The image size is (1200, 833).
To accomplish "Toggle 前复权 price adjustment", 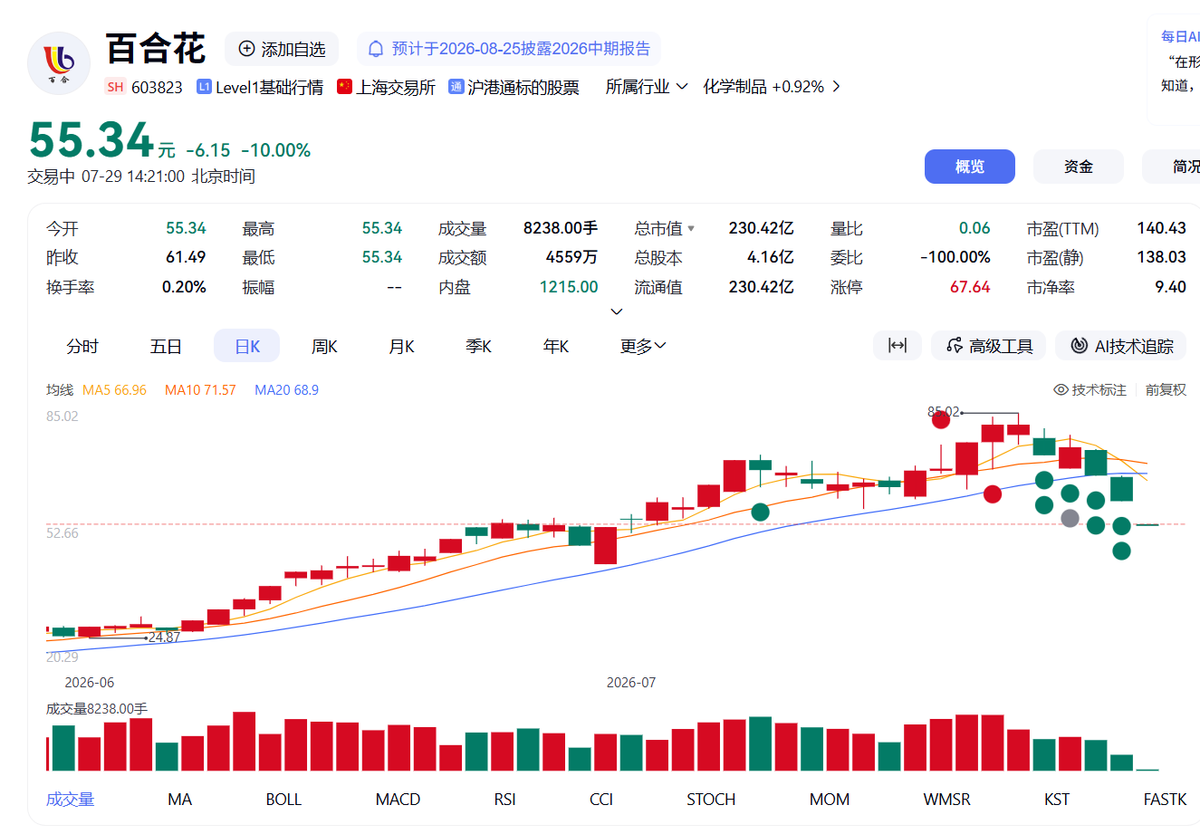I will [1166, 390].
